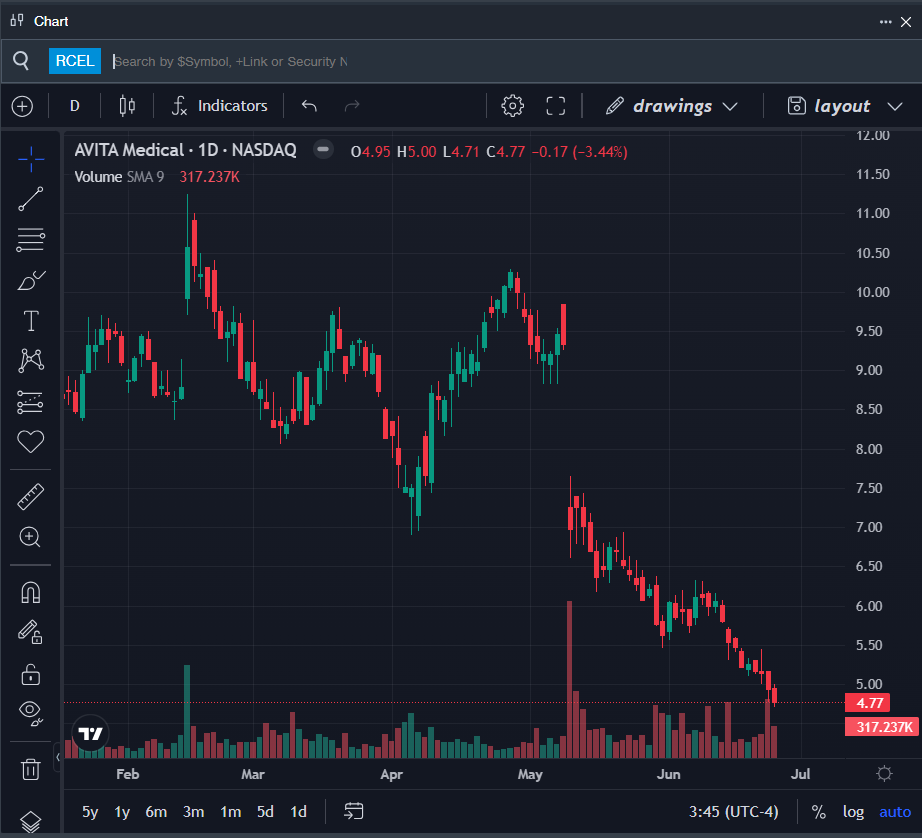Toggle stay in drawing mode

[31, 633]
